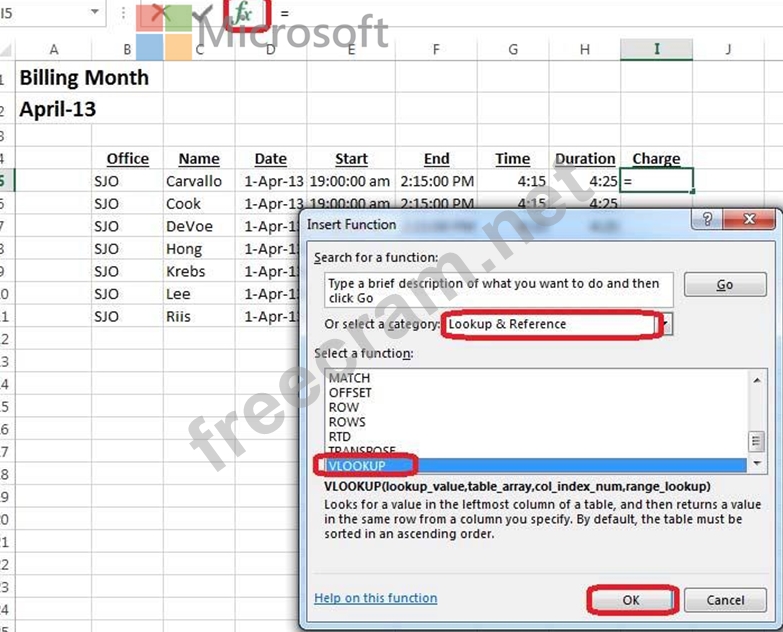
Task: Click the help question mark in dialog
Action: (707, 219)
